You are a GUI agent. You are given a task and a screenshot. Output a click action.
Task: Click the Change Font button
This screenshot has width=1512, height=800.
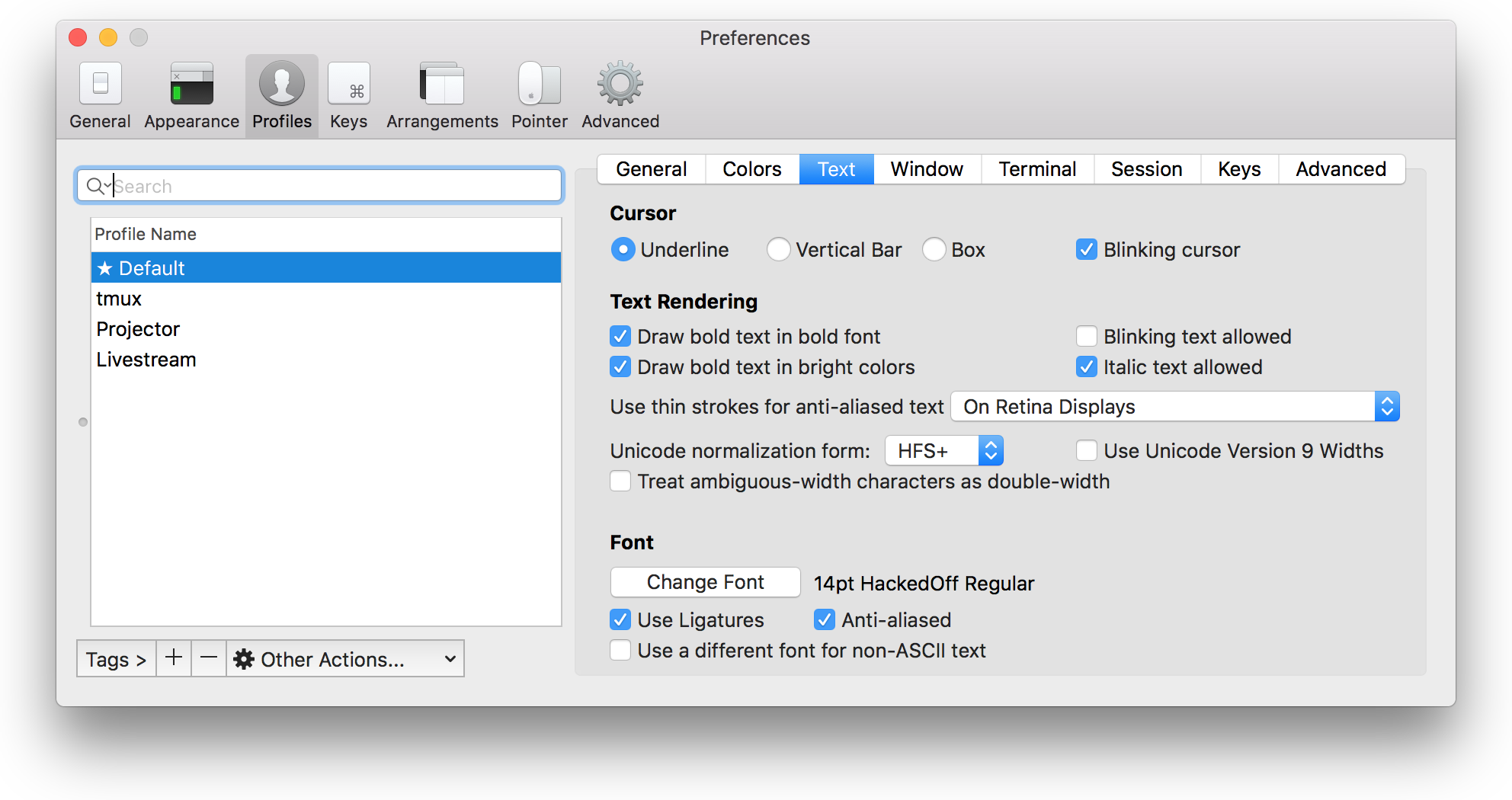coord(705,582)
